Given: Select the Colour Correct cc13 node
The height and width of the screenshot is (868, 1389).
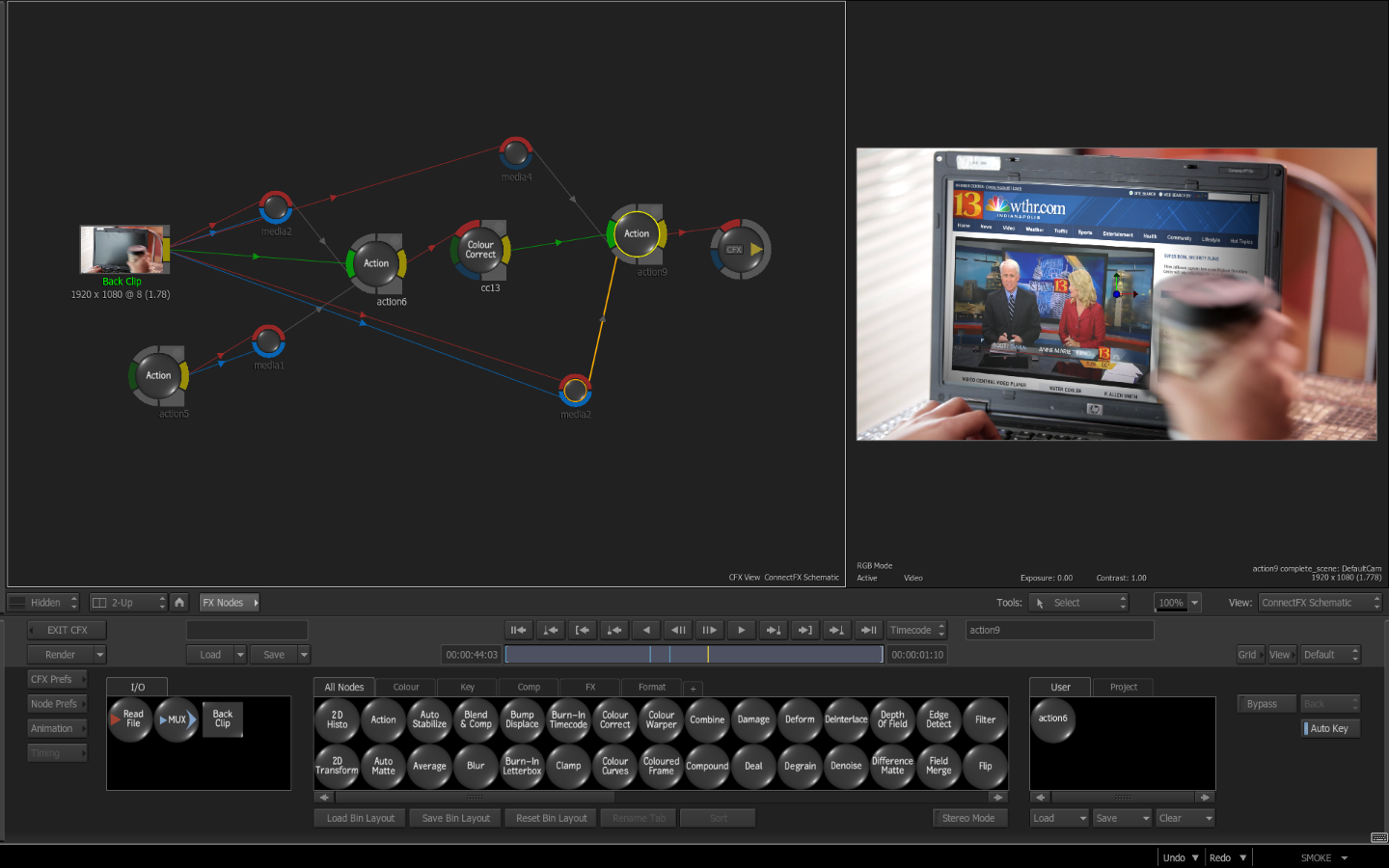Looking at the screenshot, I should pos(480,251).
